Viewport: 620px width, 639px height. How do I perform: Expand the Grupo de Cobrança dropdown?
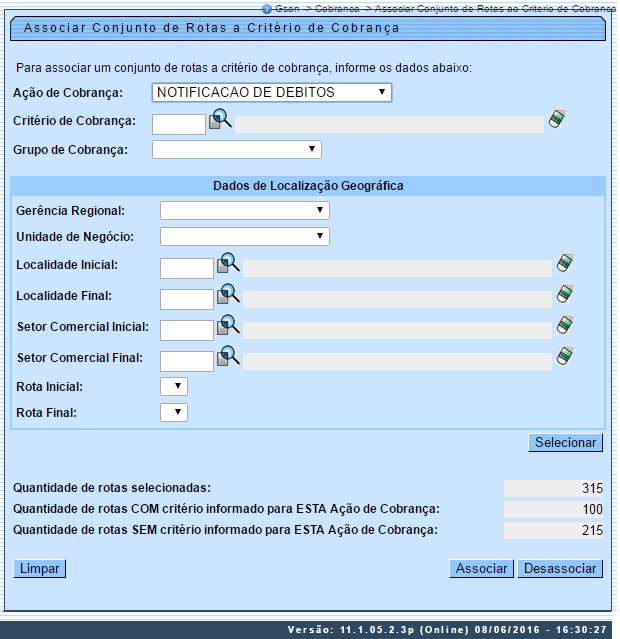click(x=237, y=149)
